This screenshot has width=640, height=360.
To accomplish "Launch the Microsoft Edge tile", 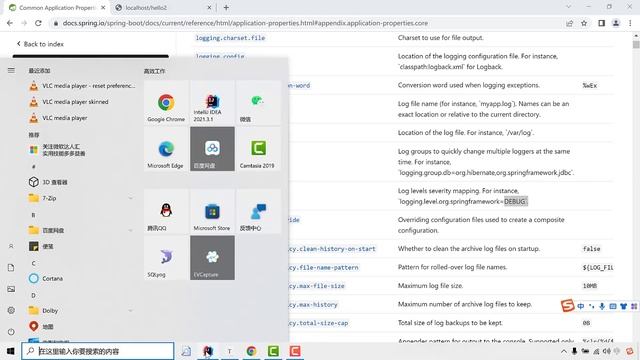I will click(x=166, y=149).
